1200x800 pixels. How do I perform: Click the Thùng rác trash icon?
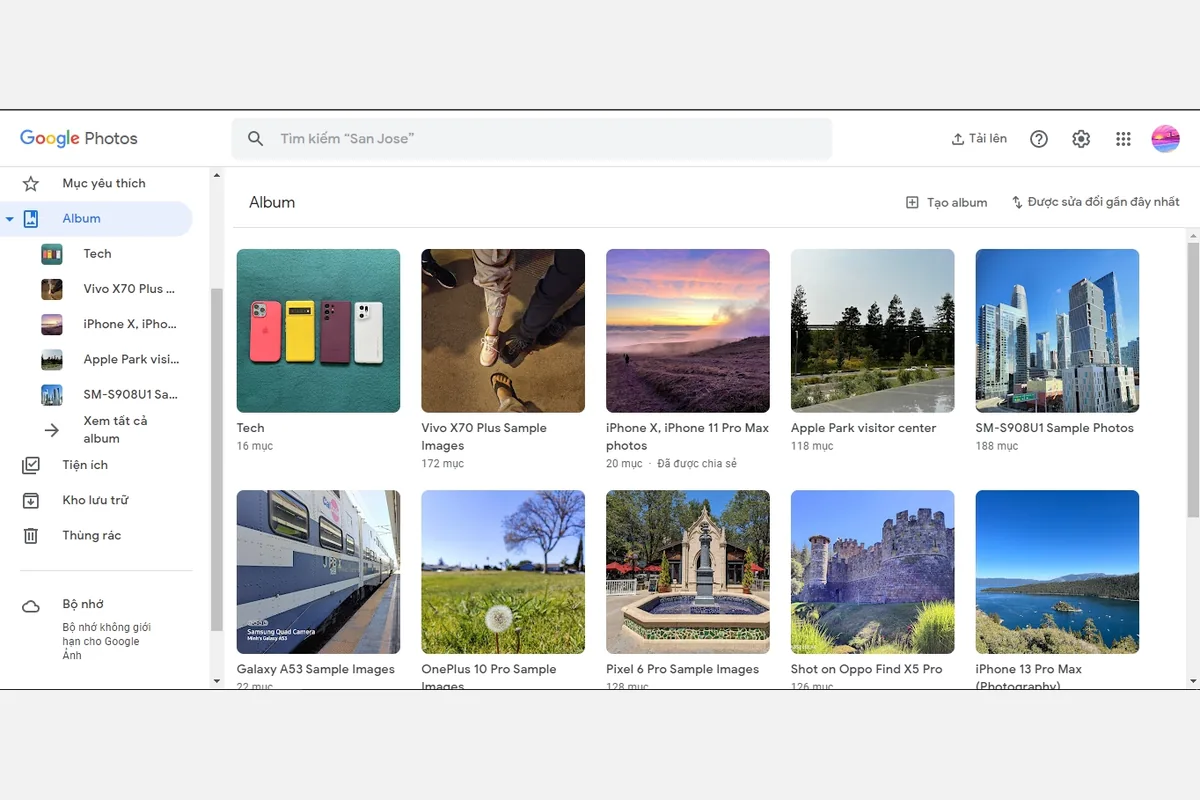coord(31,535)
